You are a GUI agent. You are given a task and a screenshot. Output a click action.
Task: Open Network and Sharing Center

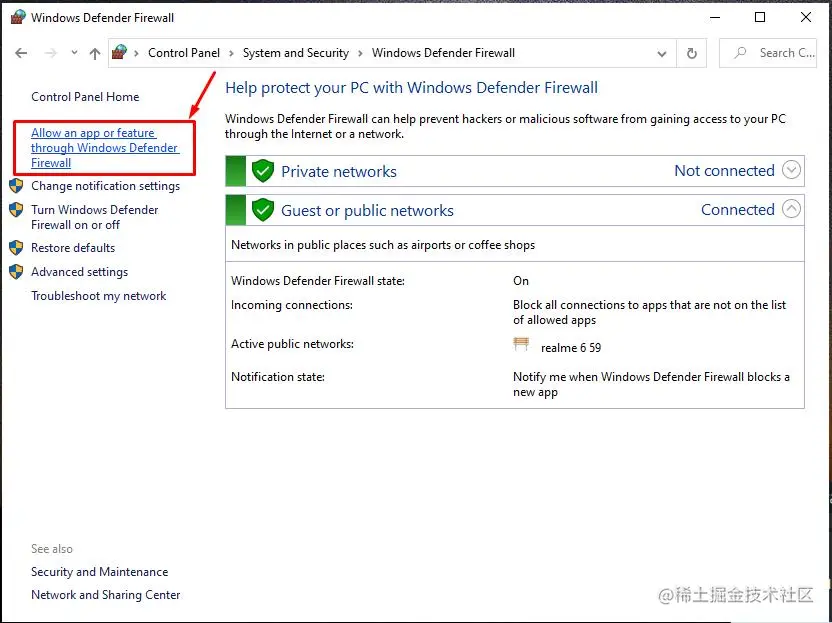click(x=106, y=595)
